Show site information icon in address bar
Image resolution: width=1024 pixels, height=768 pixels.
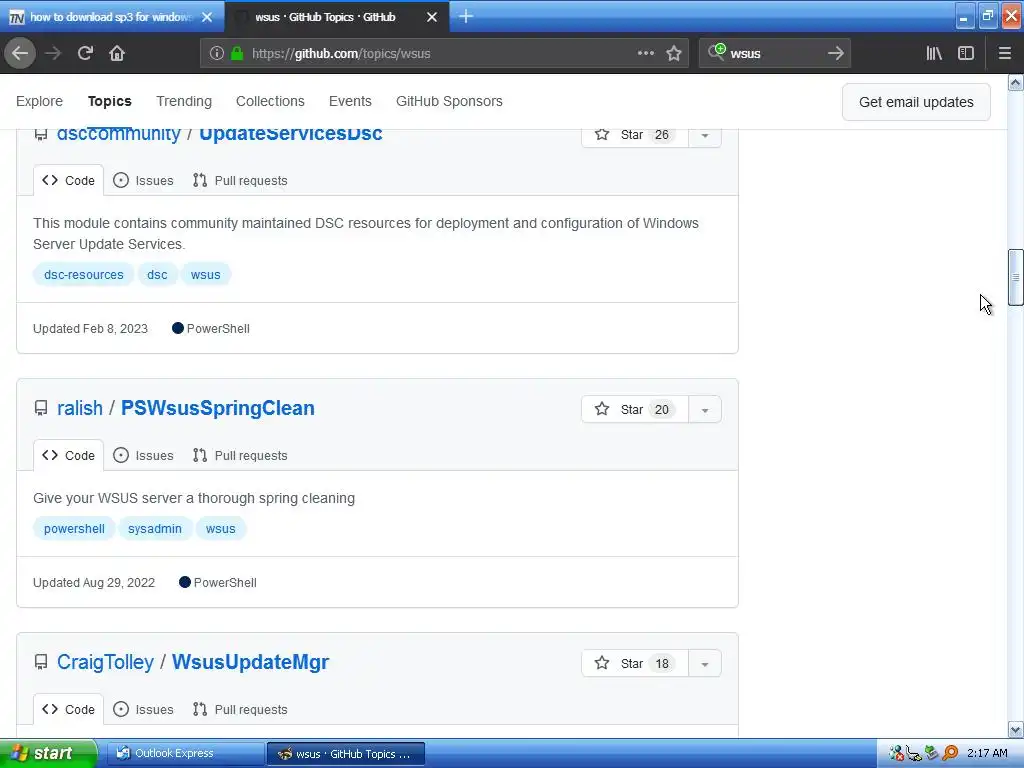217,53
